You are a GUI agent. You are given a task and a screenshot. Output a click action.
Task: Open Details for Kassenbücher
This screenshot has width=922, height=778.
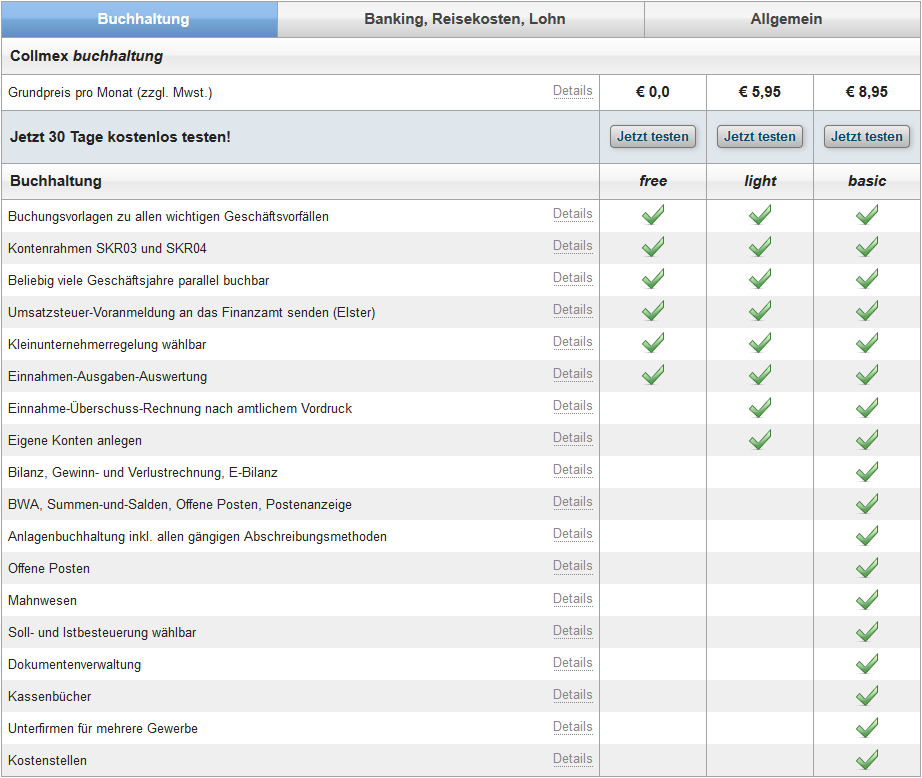(573, 695)
